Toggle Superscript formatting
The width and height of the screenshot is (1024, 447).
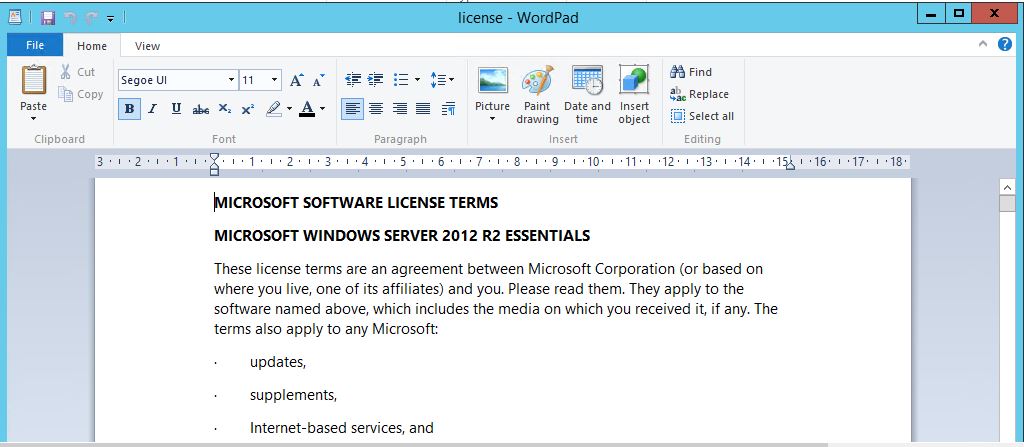tap(248, 109)
